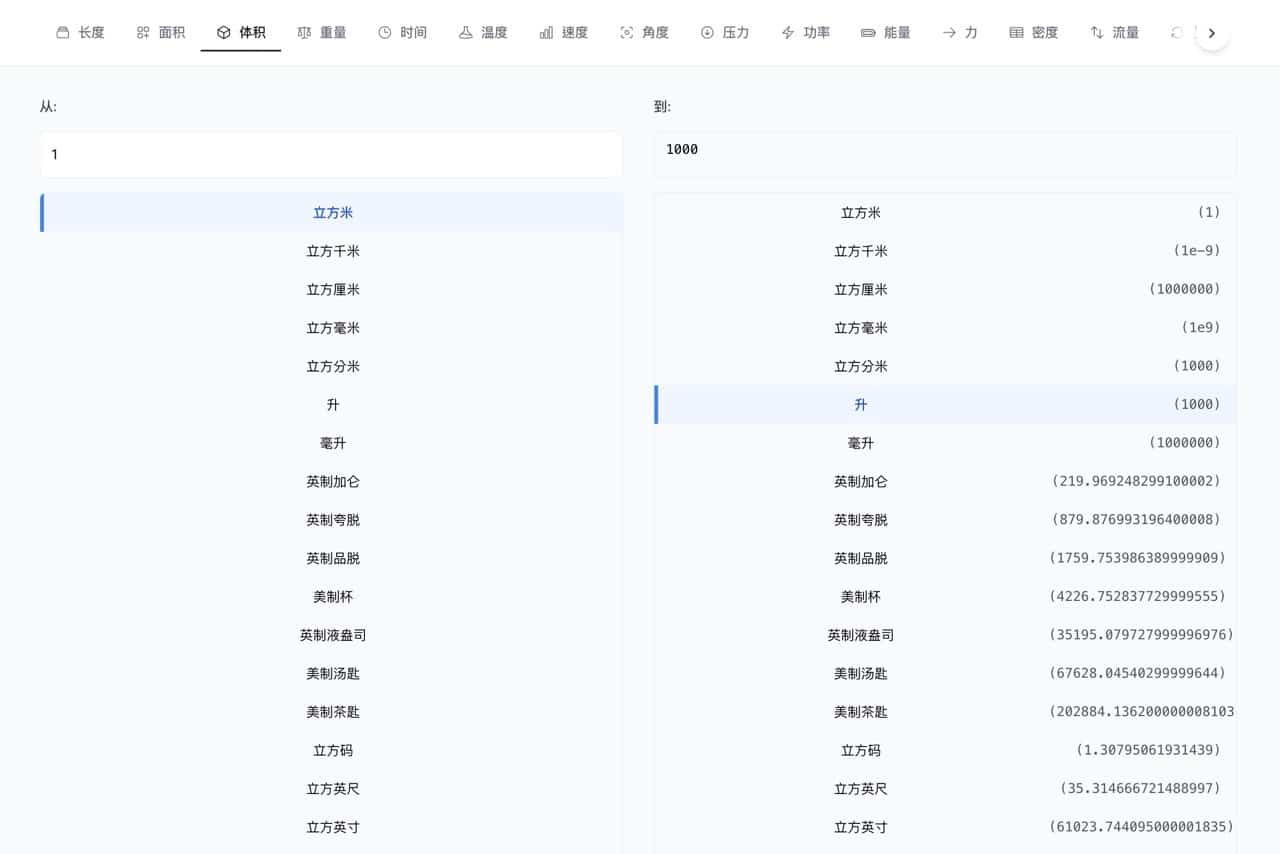Choose target row 立方厘米 (1000000)
Screen dimensions: 1280x854
coord(945,290)
